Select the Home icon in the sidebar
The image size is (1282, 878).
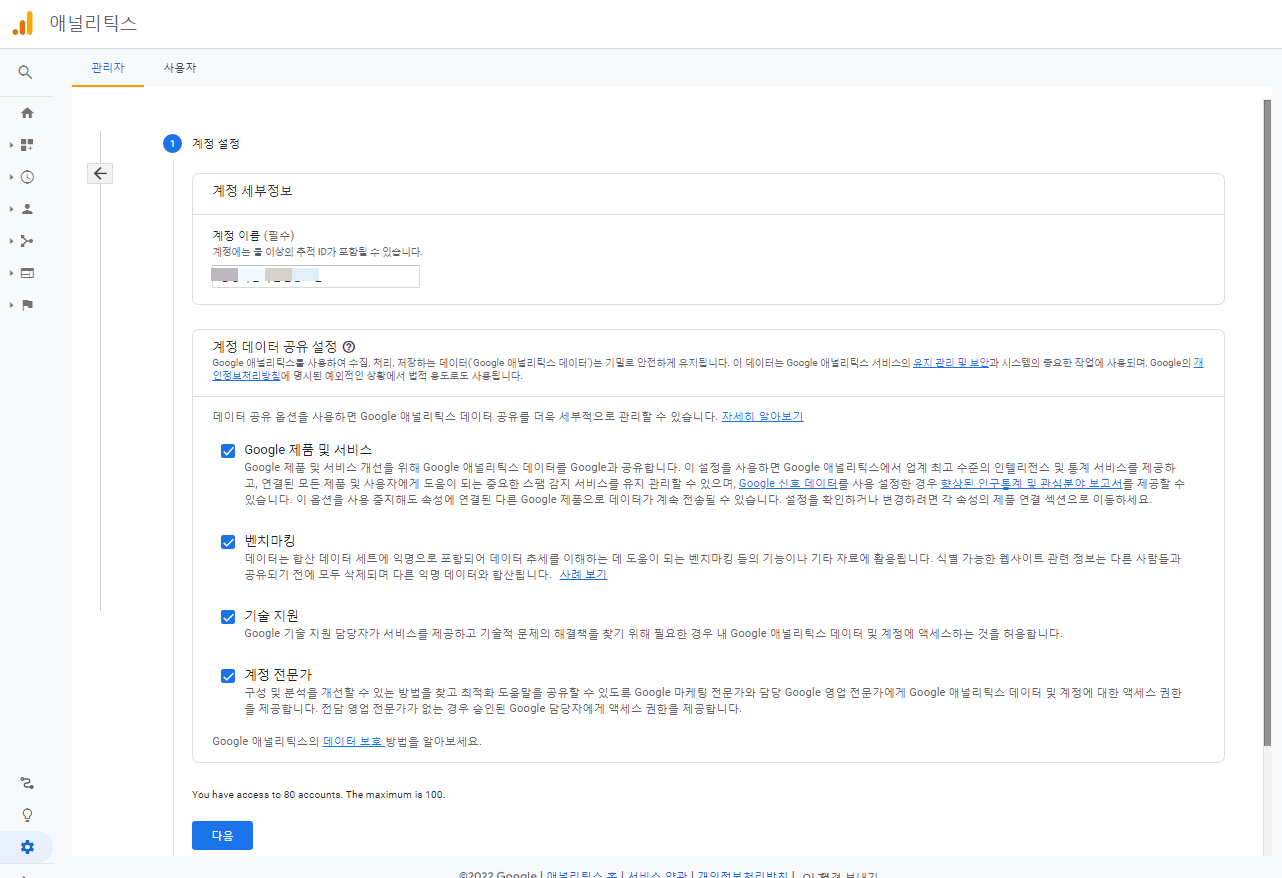pyautogui.click(x=27, y=112)
